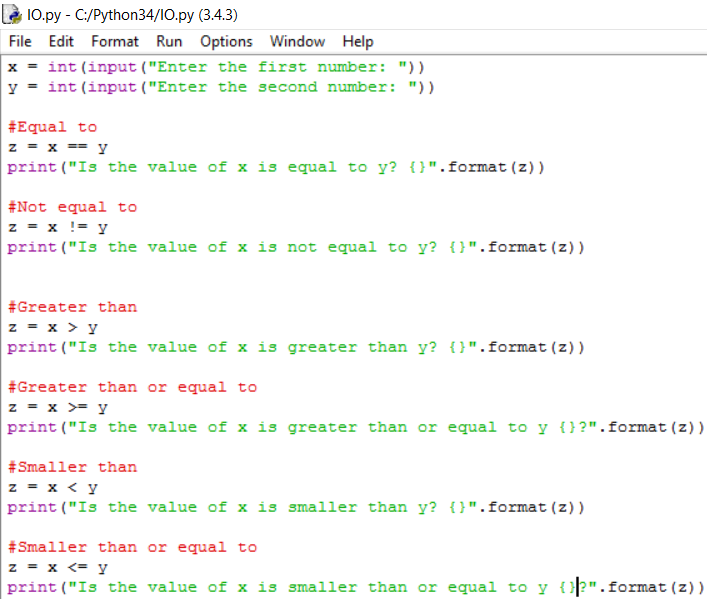The width and height of the screenshot is (707, 599).
Task: Open the File menu
Action: [20, 41]
